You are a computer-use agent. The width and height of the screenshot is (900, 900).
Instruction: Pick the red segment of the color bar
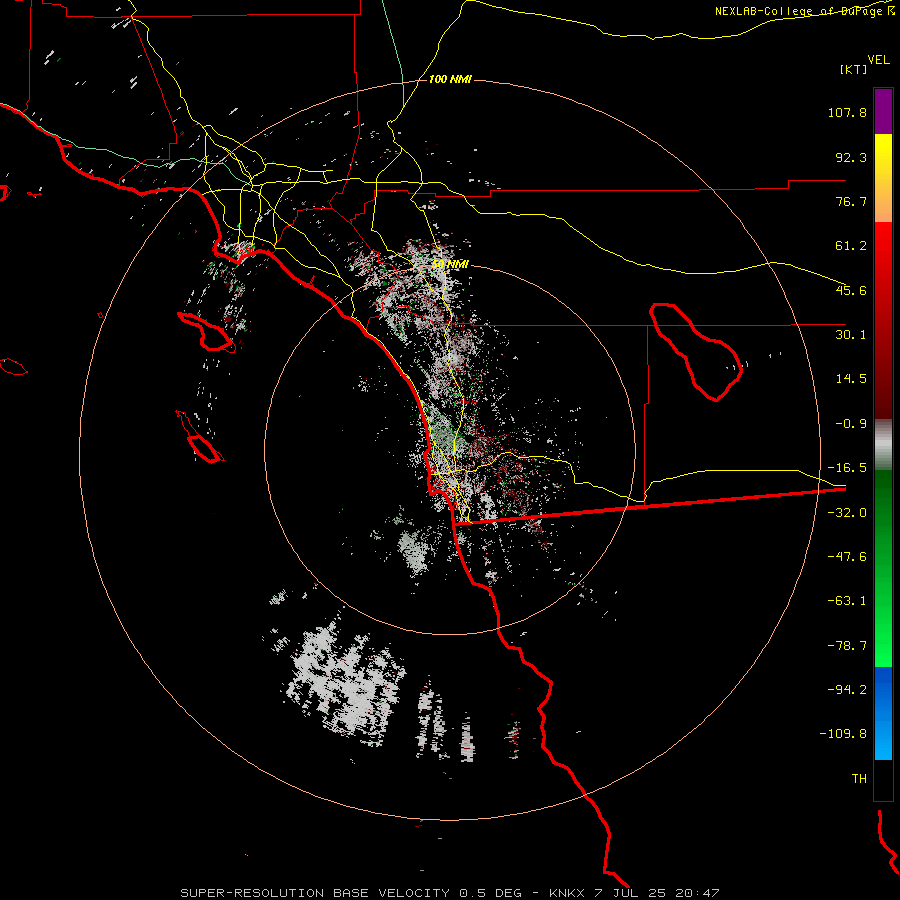click(883, 320)
